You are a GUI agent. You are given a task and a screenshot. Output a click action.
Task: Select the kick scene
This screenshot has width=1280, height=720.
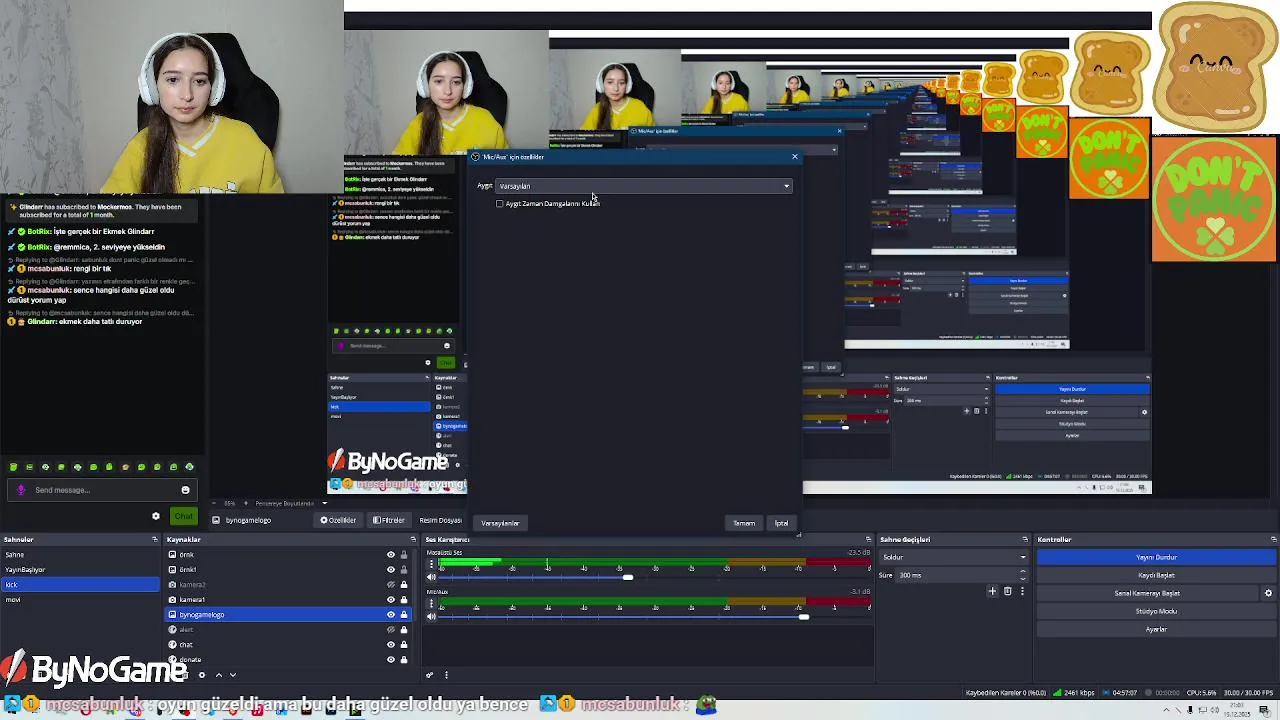click(80, 584)
